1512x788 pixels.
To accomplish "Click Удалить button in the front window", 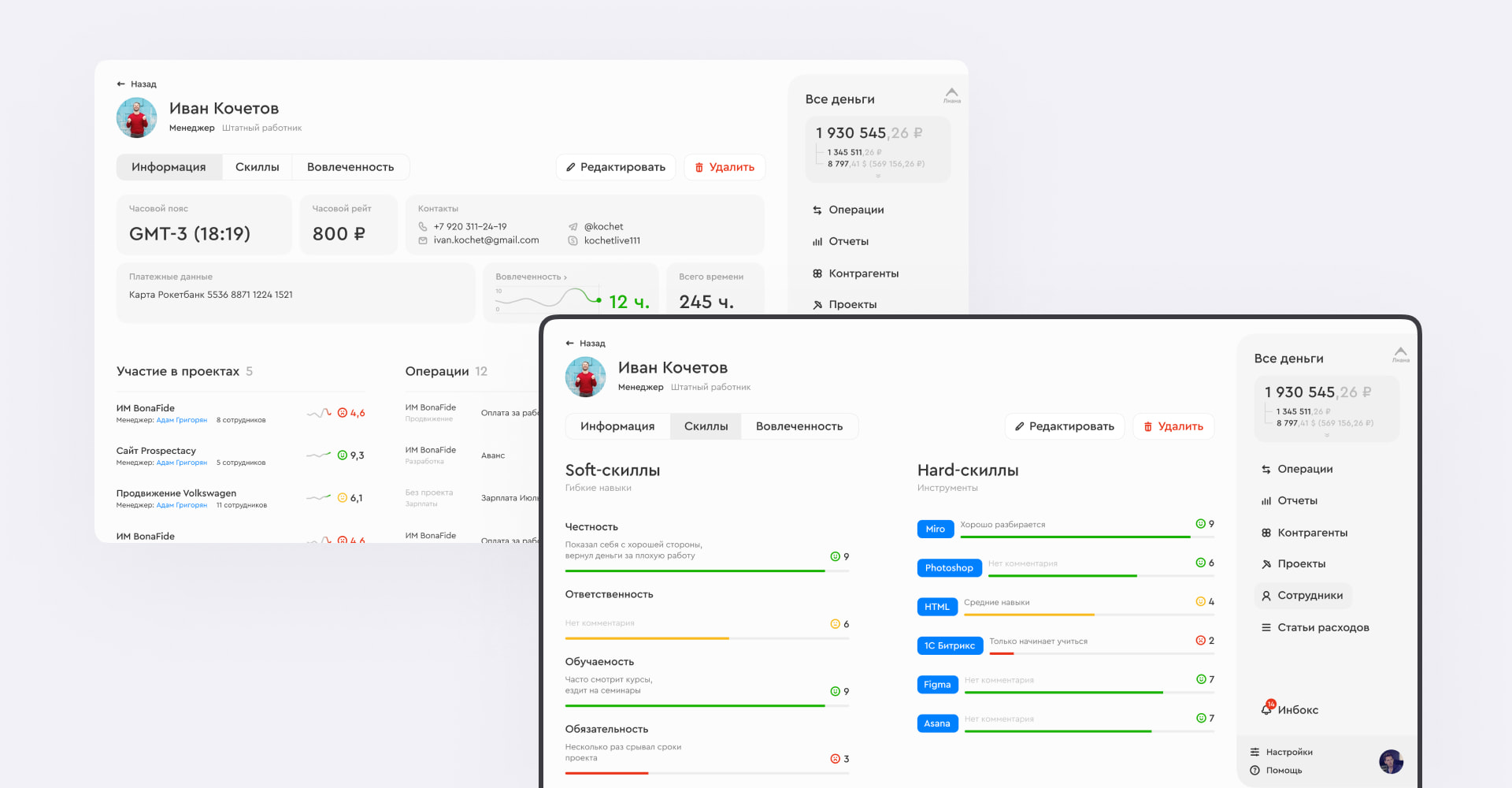I will pos(1173,426).
